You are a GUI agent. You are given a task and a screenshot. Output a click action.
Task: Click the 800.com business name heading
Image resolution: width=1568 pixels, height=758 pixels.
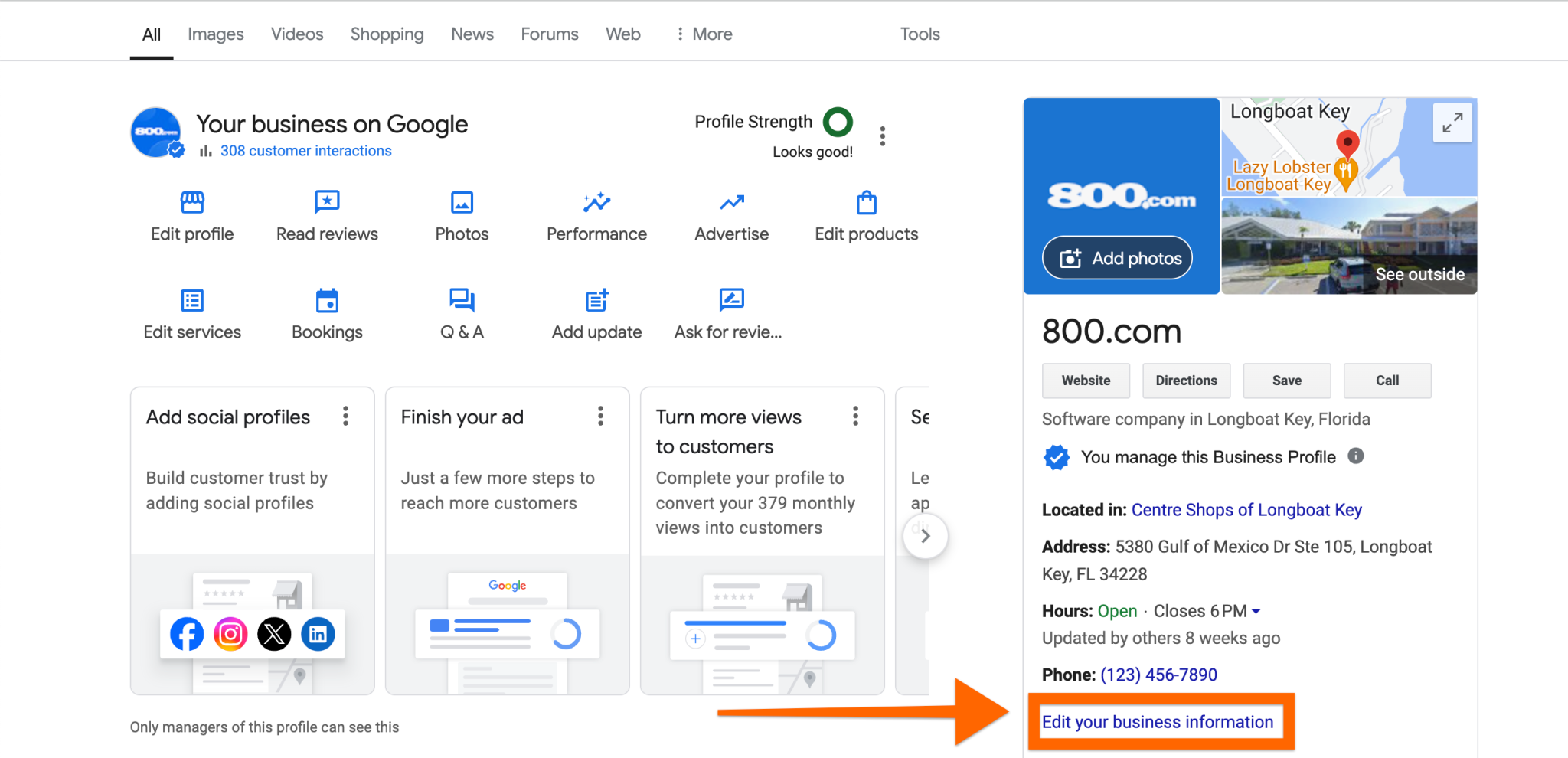point(1112,332)
